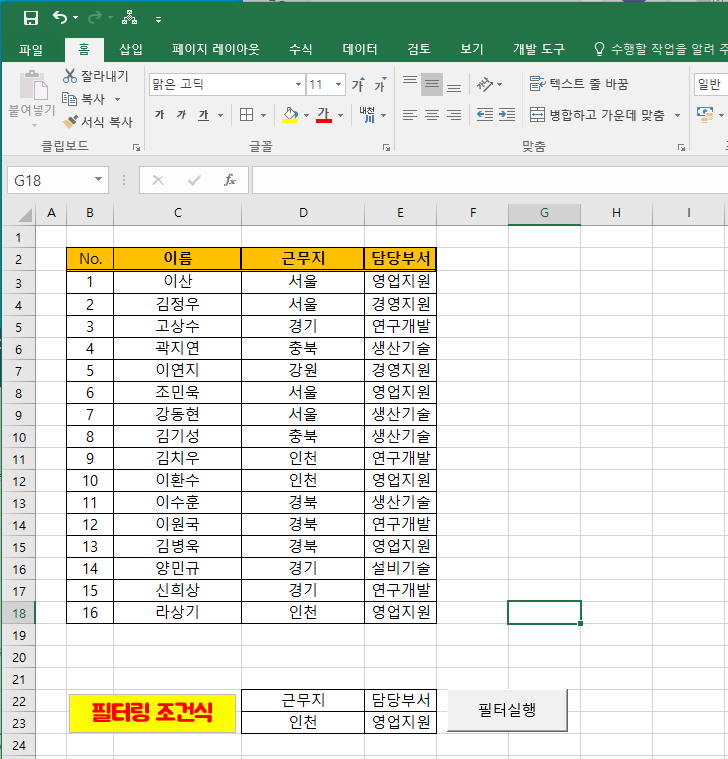Screen dimensions: 728x759
Task: Toggle bold formatting
Action: tap(160, 115)
